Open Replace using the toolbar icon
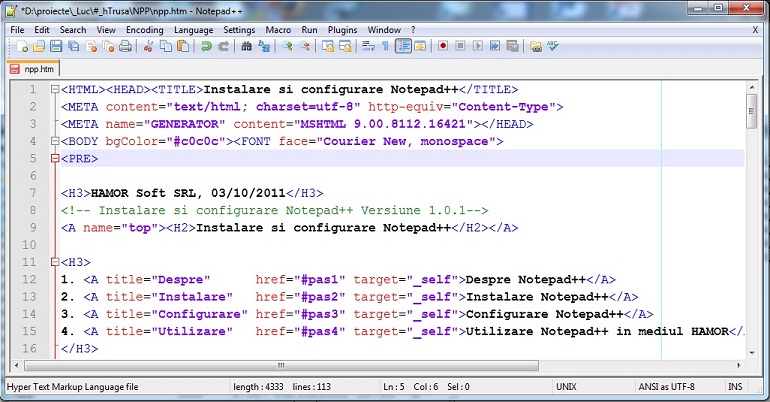The image size is (770, 402). point(264,46)
